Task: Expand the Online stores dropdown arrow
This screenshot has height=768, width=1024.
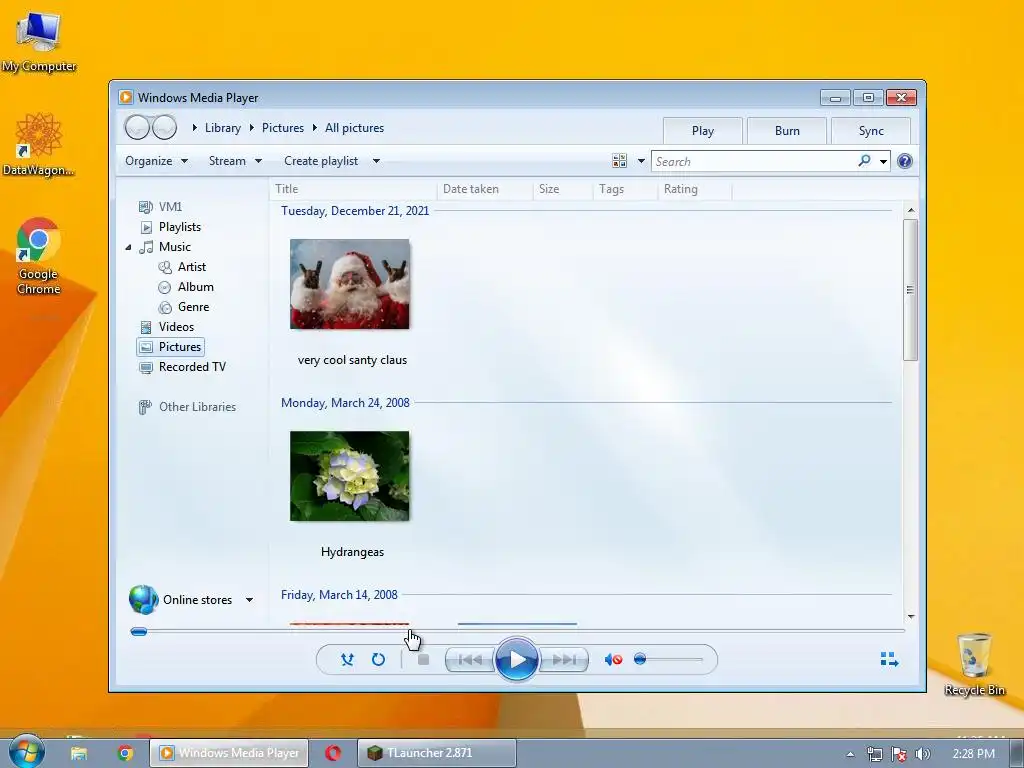Action: click(x=249, y=600)
